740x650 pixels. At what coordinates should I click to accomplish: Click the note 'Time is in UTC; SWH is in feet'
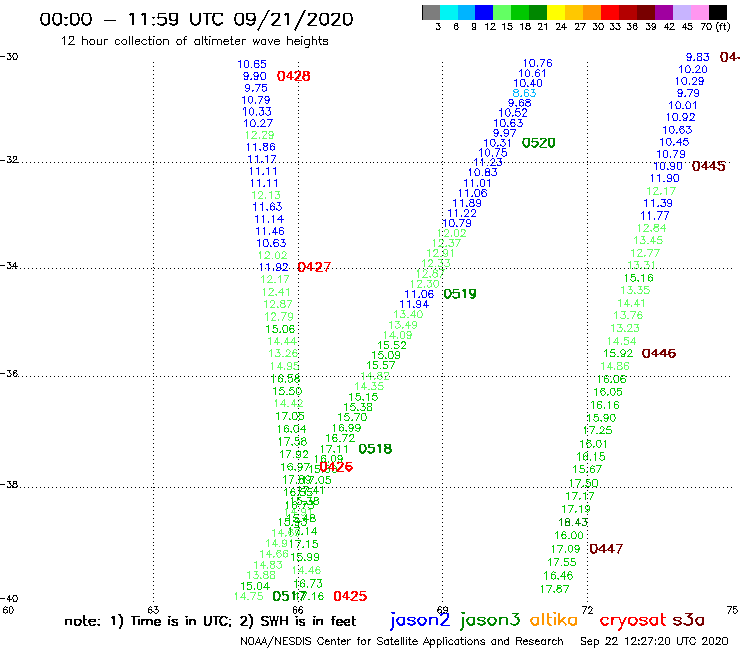tap(210, 621)
